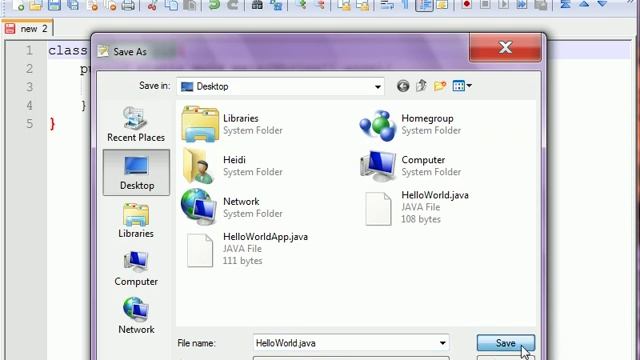Click the red closing brace on line 5
Screen dimensions: 640x360
pos(52,124)
